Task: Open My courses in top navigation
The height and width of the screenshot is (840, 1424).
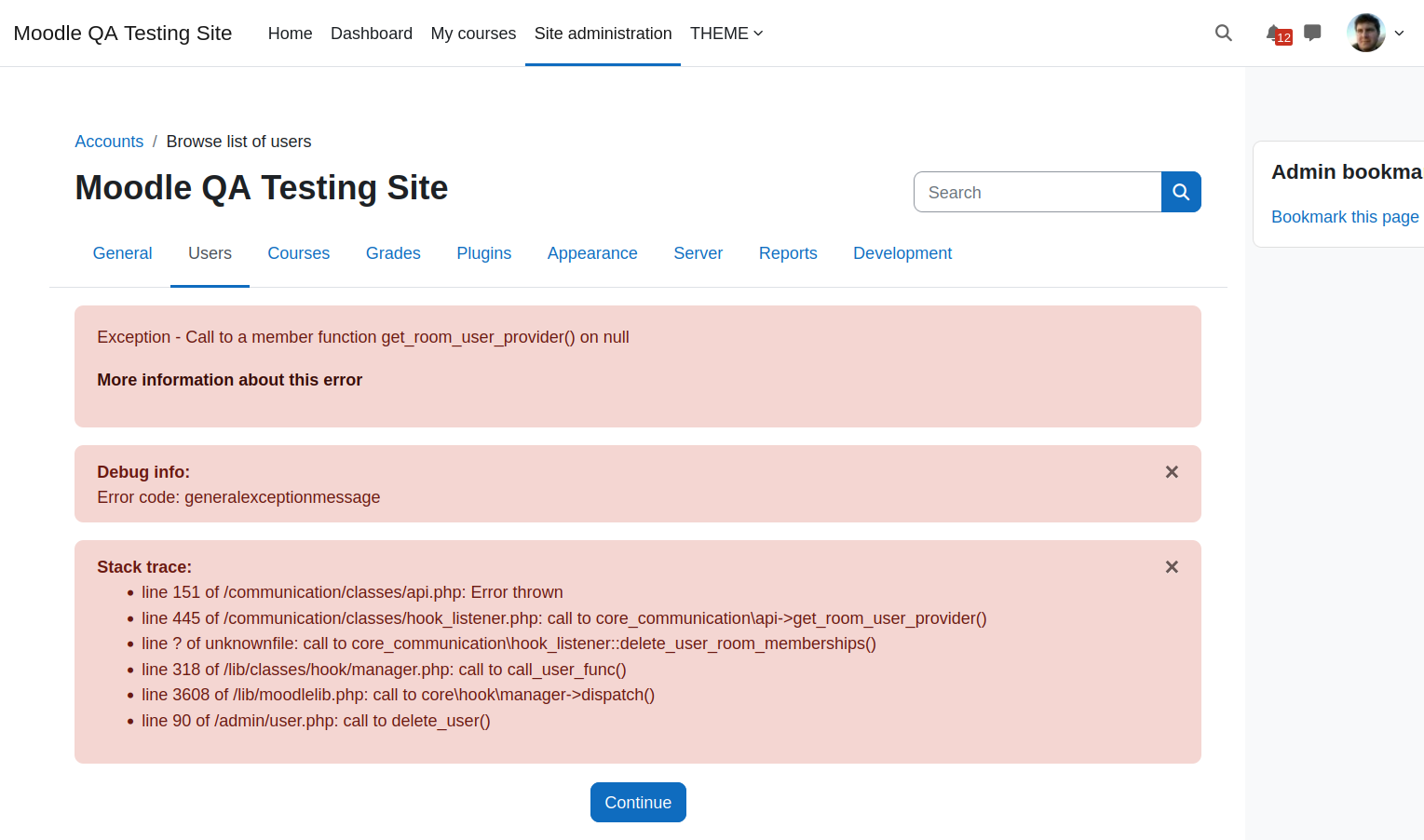Action: (x=473, y=34)
